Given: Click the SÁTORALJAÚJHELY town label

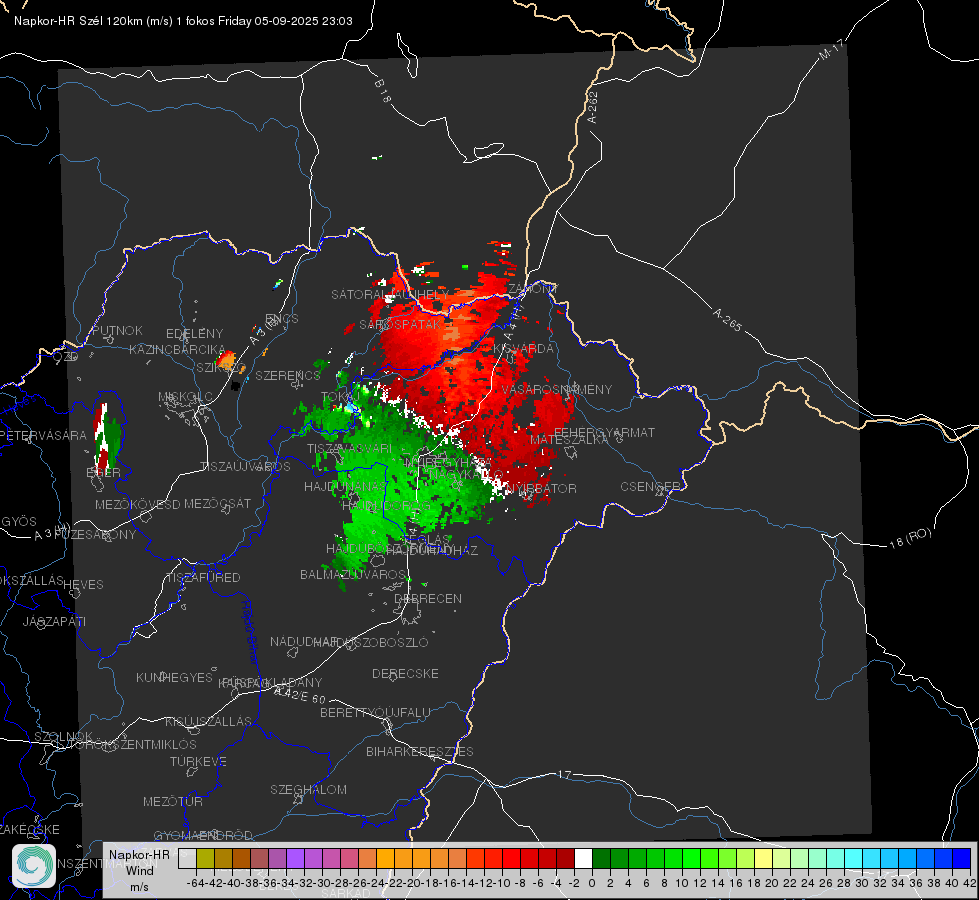Looking at the screenshot, I should tap(390, 294).
